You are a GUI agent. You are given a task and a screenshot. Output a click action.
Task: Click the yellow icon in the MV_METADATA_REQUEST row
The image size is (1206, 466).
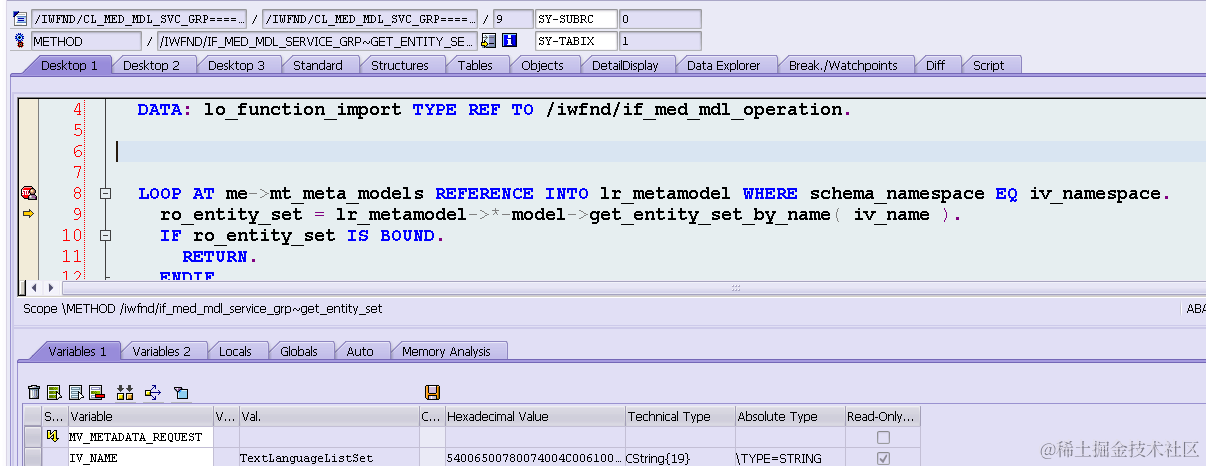pyautogui.click(x=52, y=437)
